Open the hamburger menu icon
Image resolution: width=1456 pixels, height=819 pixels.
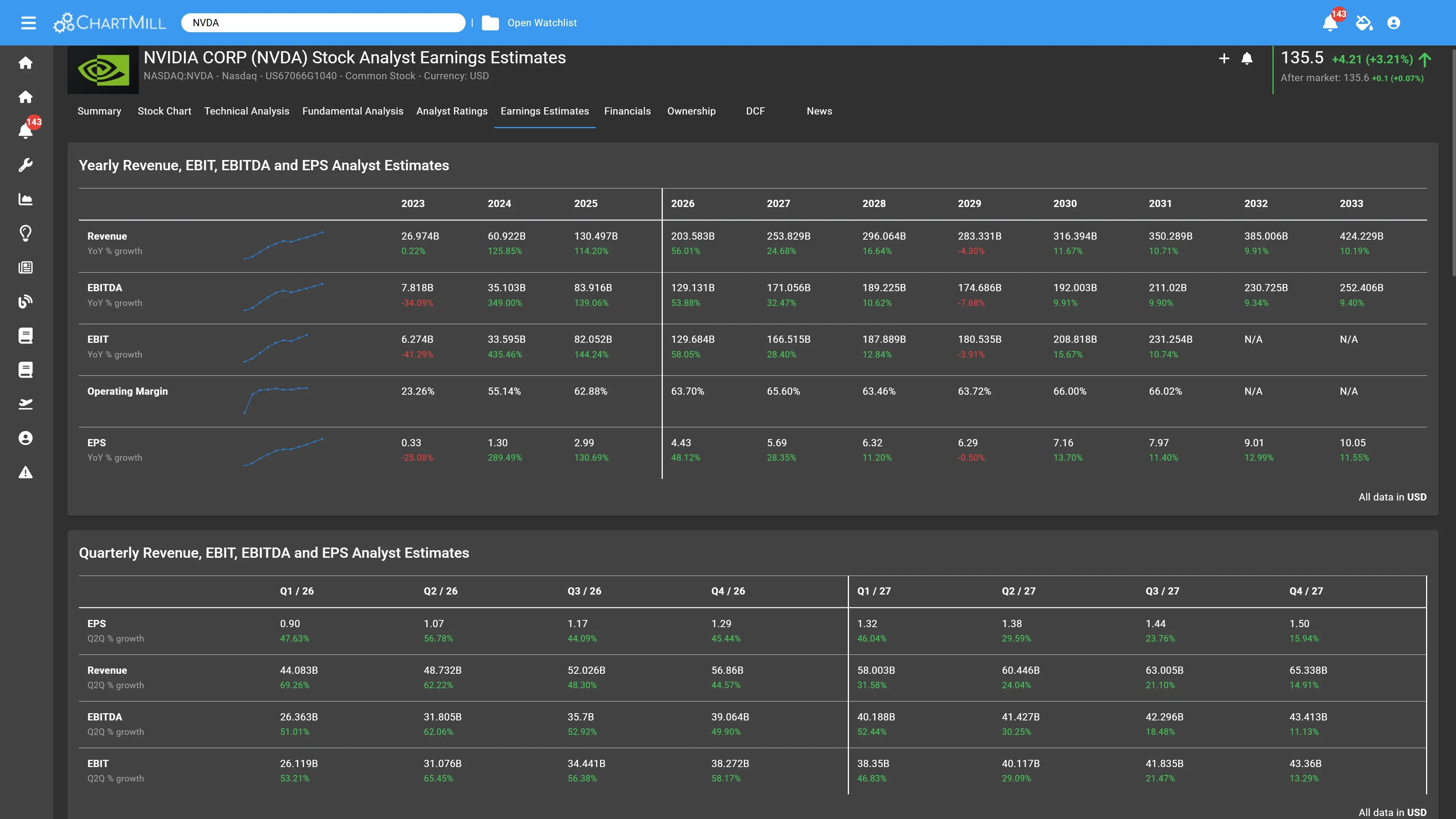click(x=28, y=23)
